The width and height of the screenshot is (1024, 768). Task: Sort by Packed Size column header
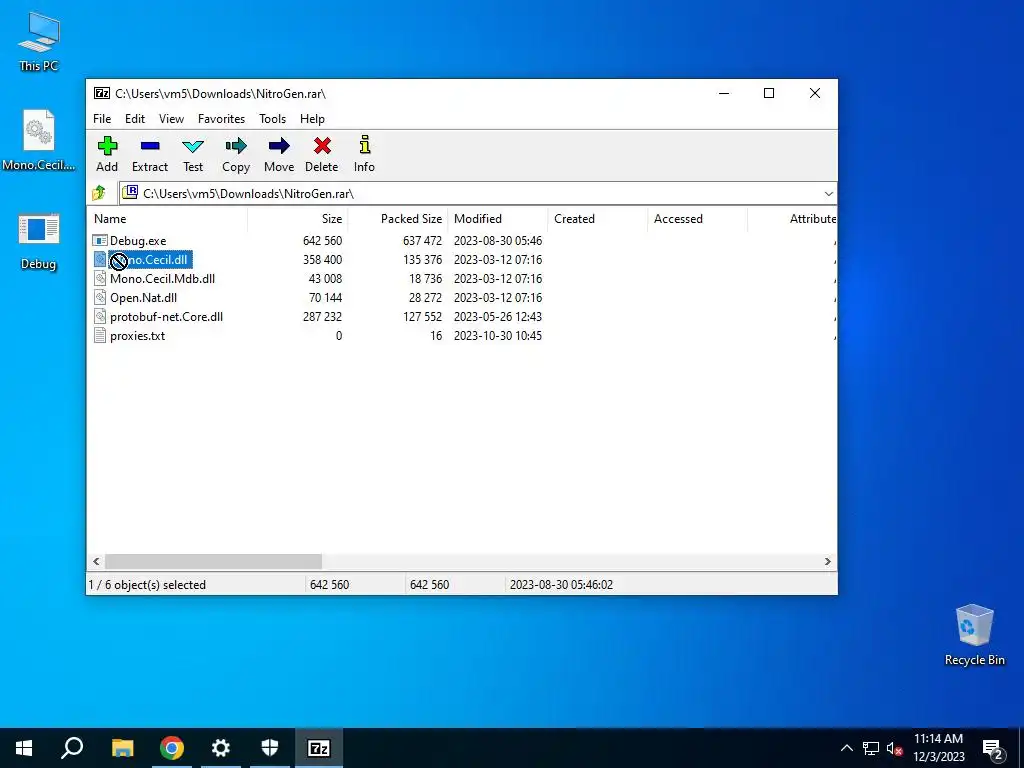(398, 219)
